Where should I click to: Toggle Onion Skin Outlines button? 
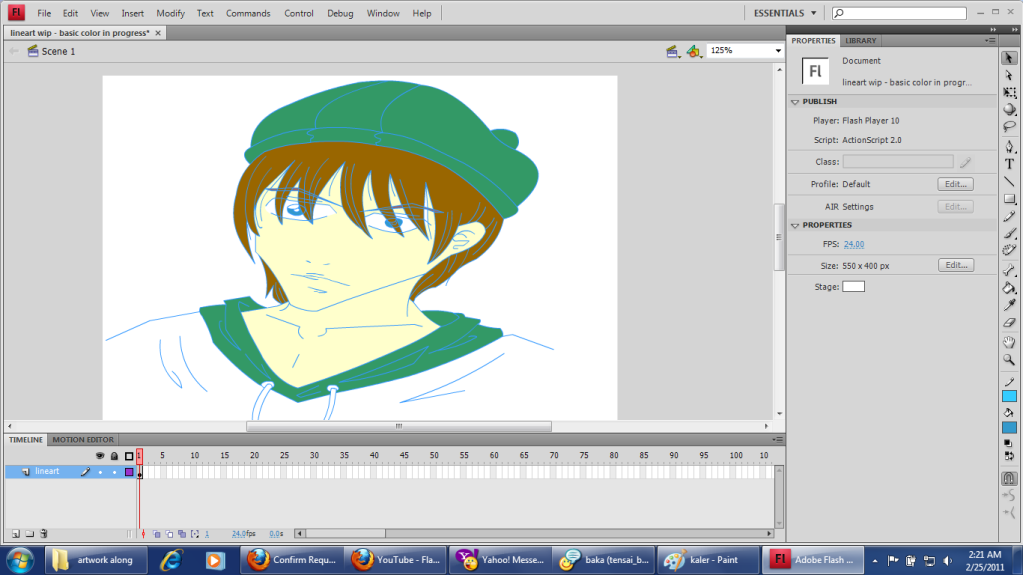[x=169, y=534]
